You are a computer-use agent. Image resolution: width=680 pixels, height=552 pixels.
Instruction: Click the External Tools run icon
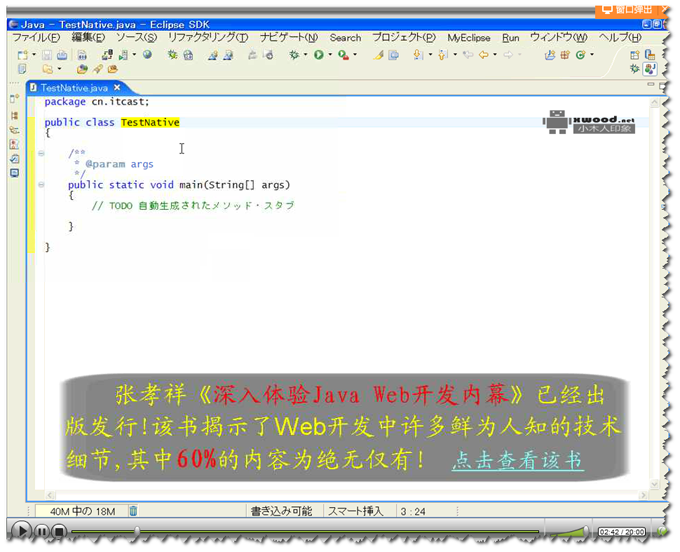(x=343, y=55)
